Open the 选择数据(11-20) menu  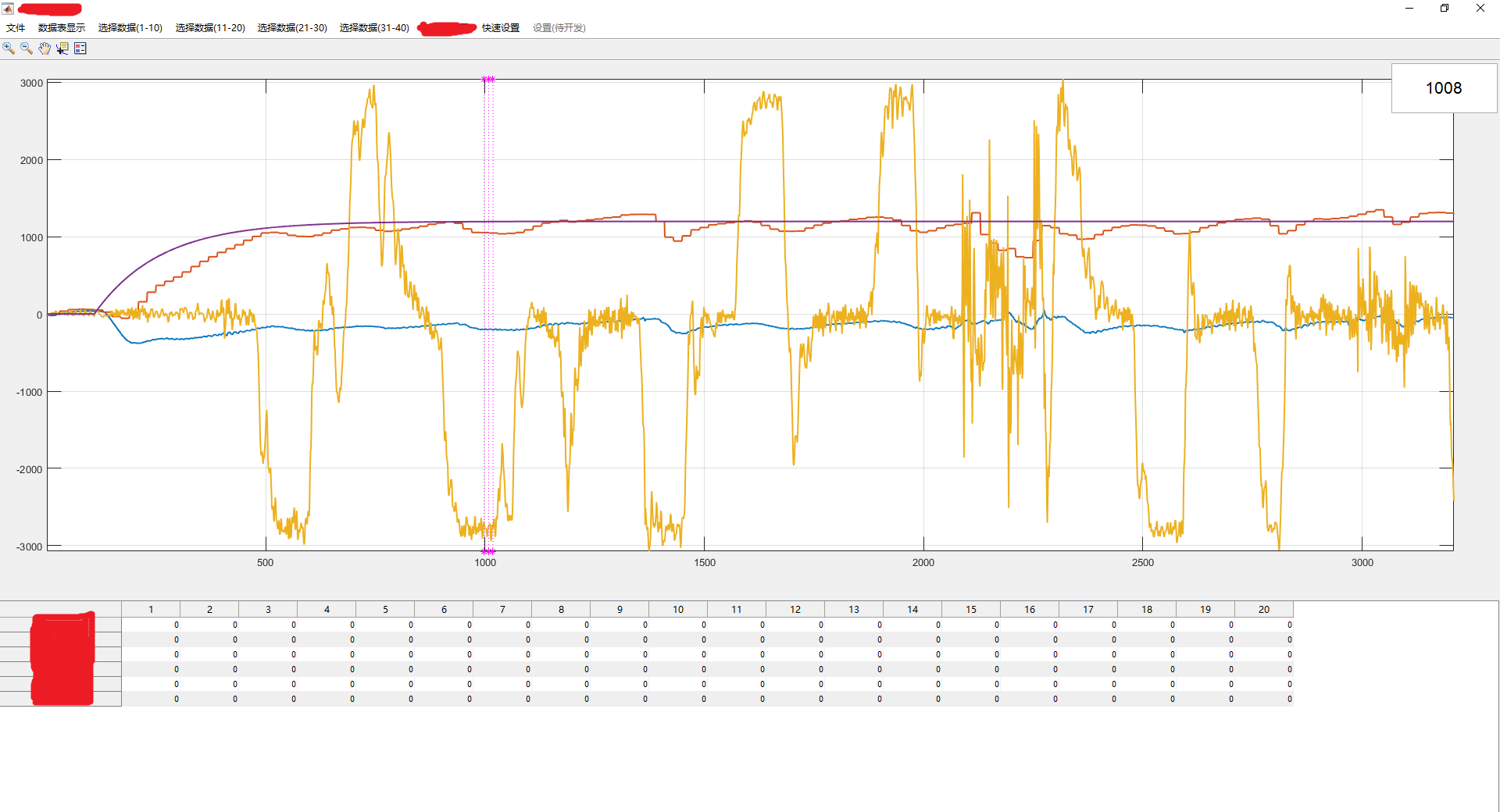click(x=210, y=28)
